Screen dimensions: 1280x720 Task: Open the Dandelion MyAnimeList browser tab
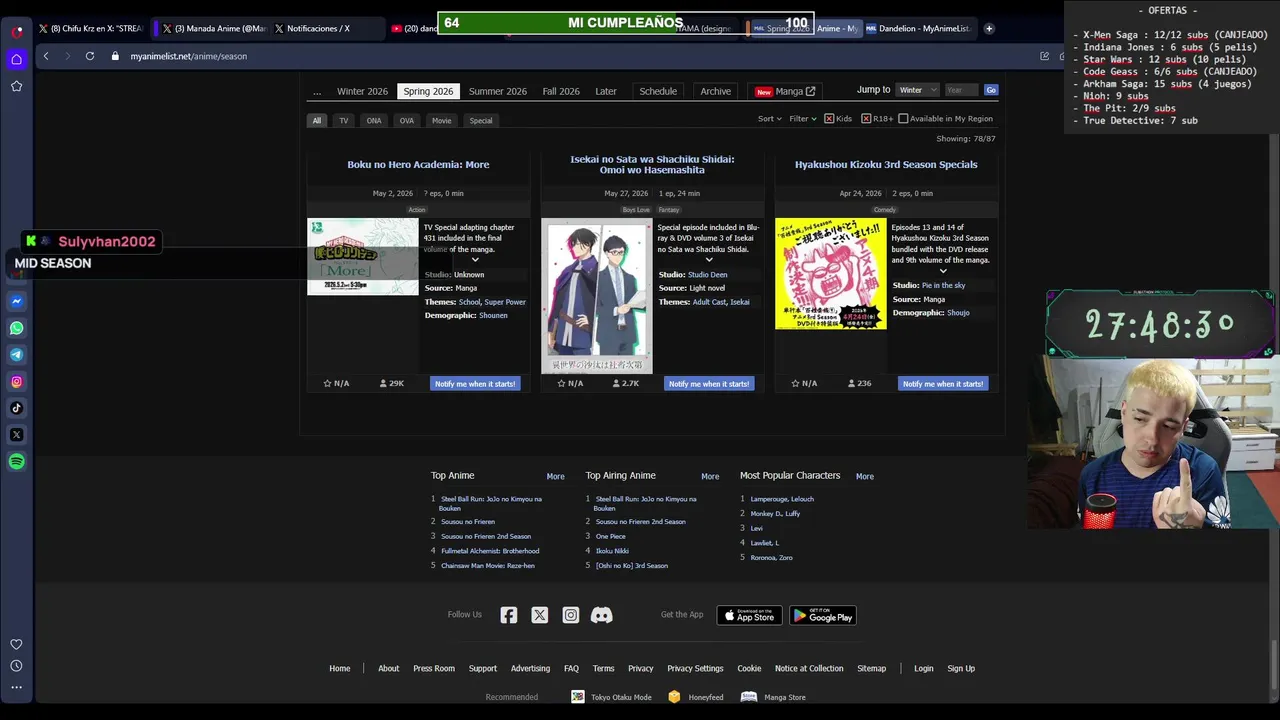(918, 28)
